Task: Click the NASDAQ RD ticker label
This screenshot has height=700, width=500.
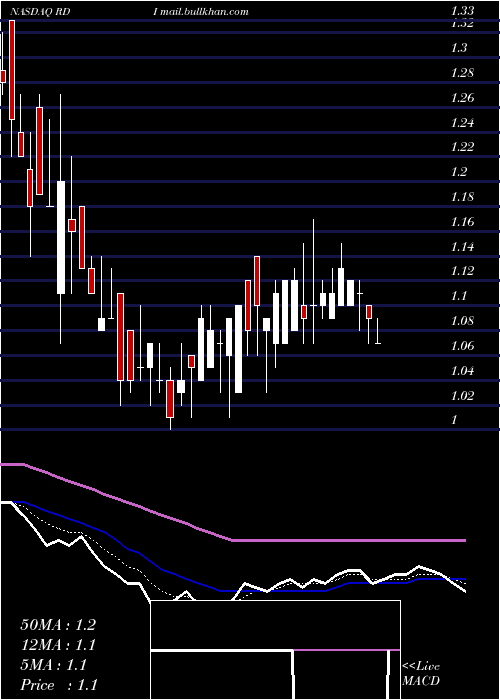Action: [39, 12]
